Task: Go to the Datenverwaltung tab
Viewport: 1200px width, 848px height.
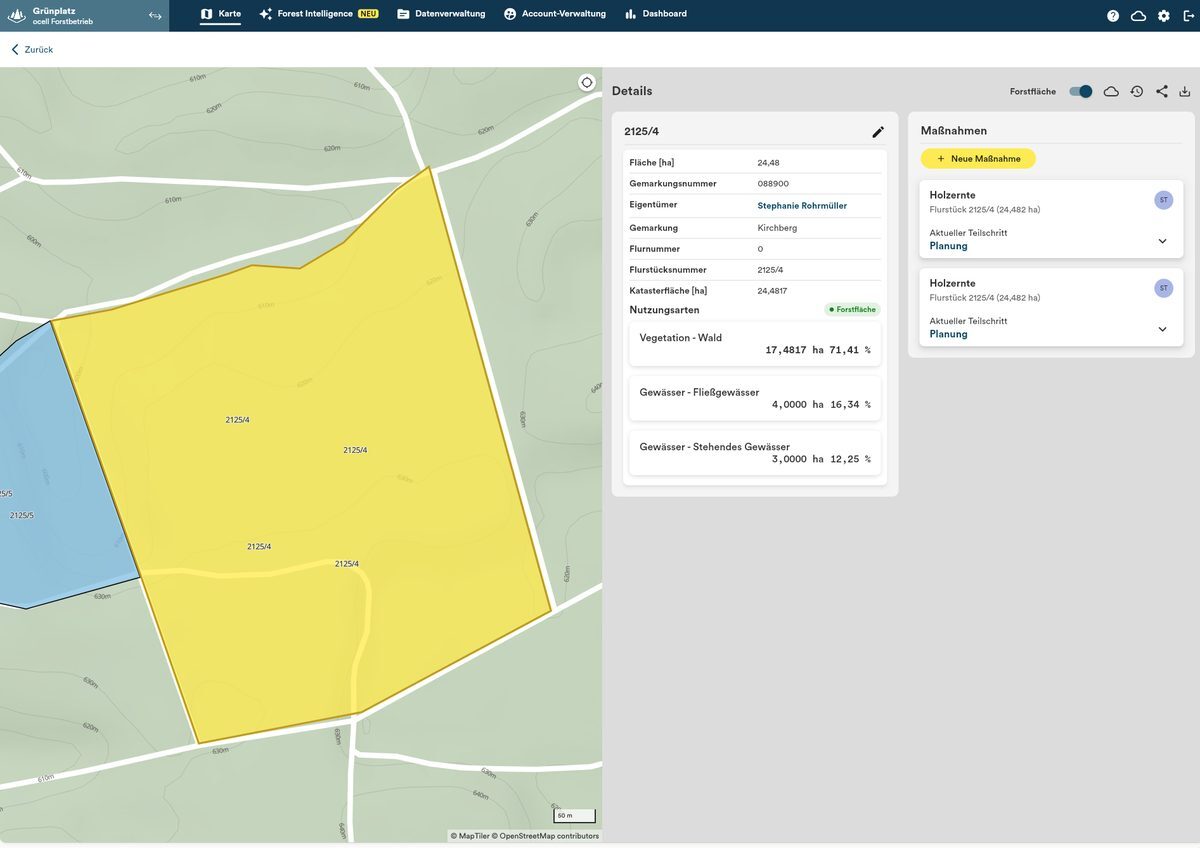Action: 441,14
